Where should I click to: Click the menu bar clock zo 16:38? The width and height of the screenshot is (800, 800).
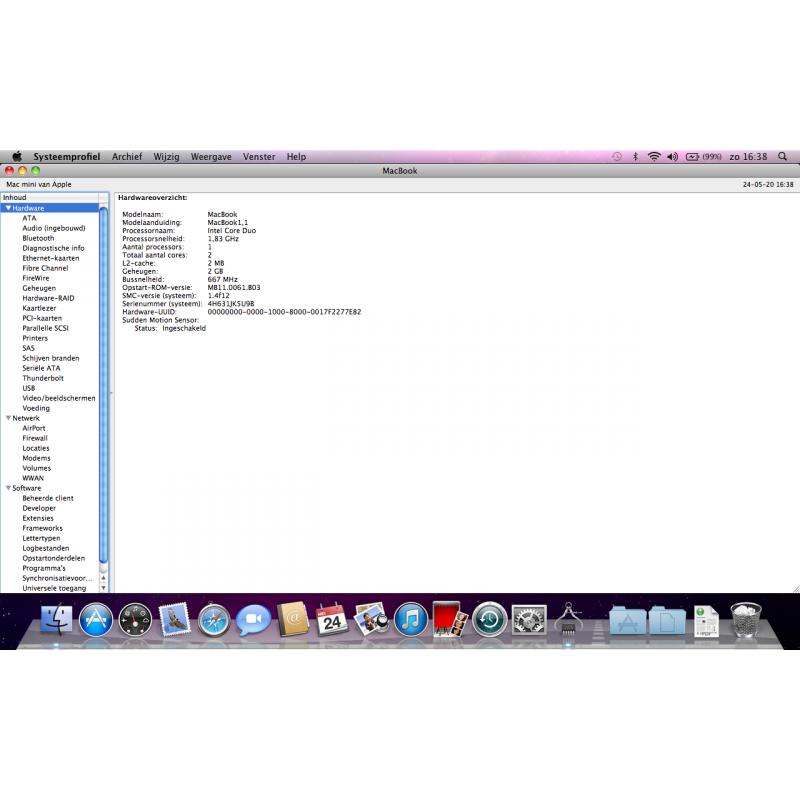[748, 157]
